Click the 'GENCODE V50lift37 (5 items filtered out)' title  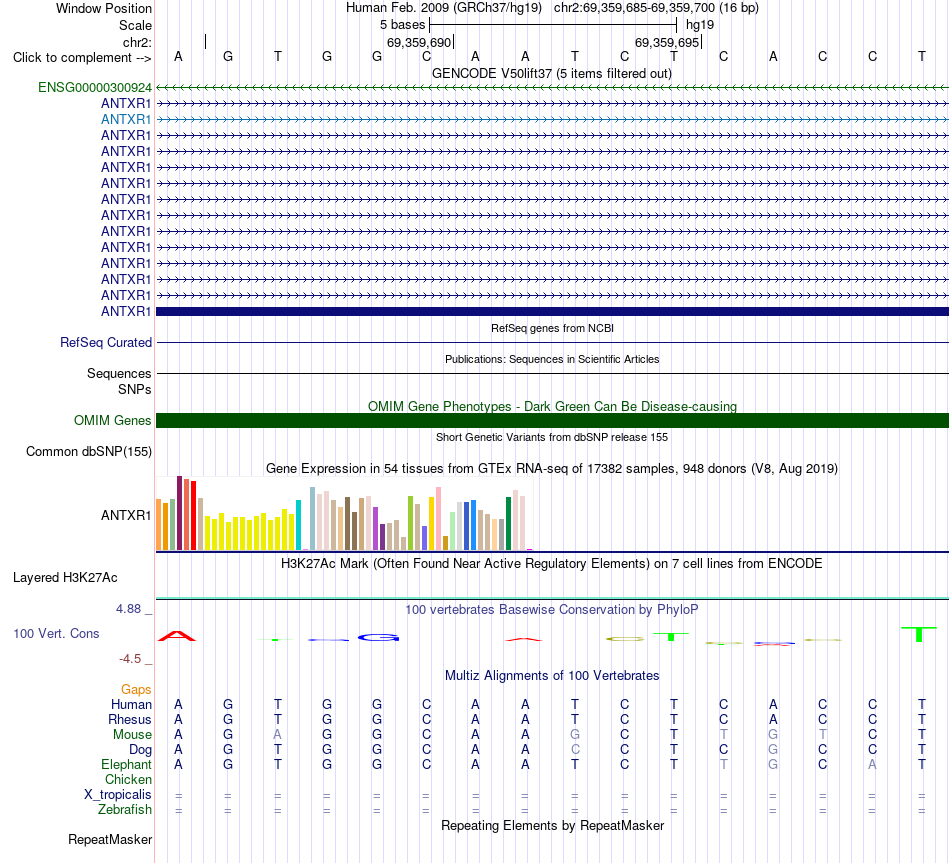pos(551,74)
